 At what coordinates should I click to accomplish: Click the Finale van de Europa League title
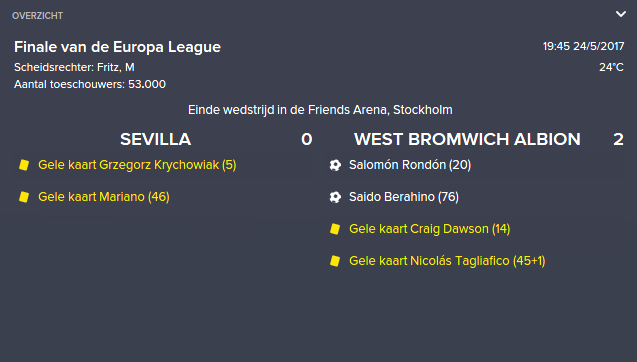[117, 47]
